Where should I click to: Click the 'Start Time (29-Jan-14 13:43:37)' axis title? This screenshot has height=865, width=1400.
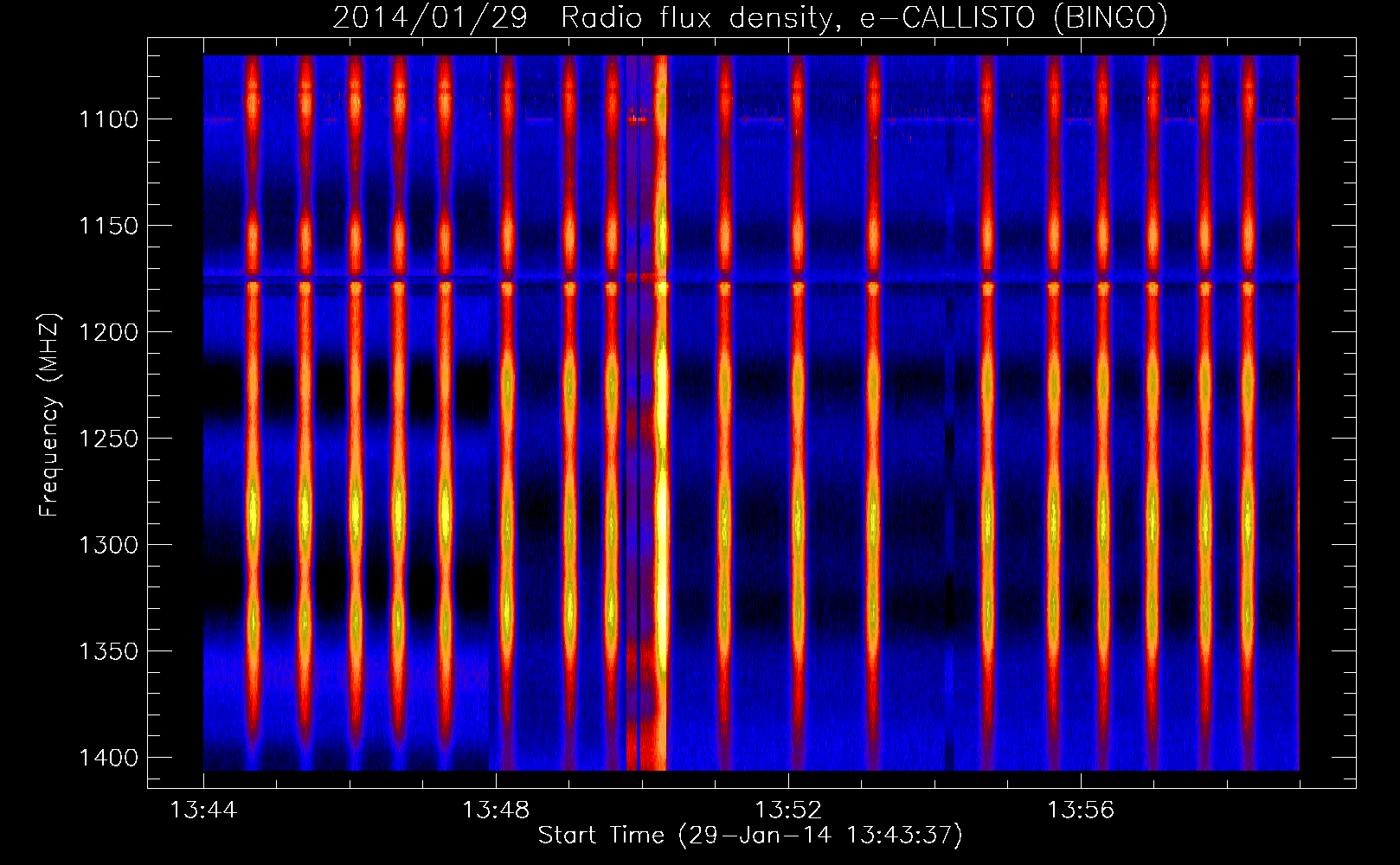pyautogui.click(x=750, y=836)
